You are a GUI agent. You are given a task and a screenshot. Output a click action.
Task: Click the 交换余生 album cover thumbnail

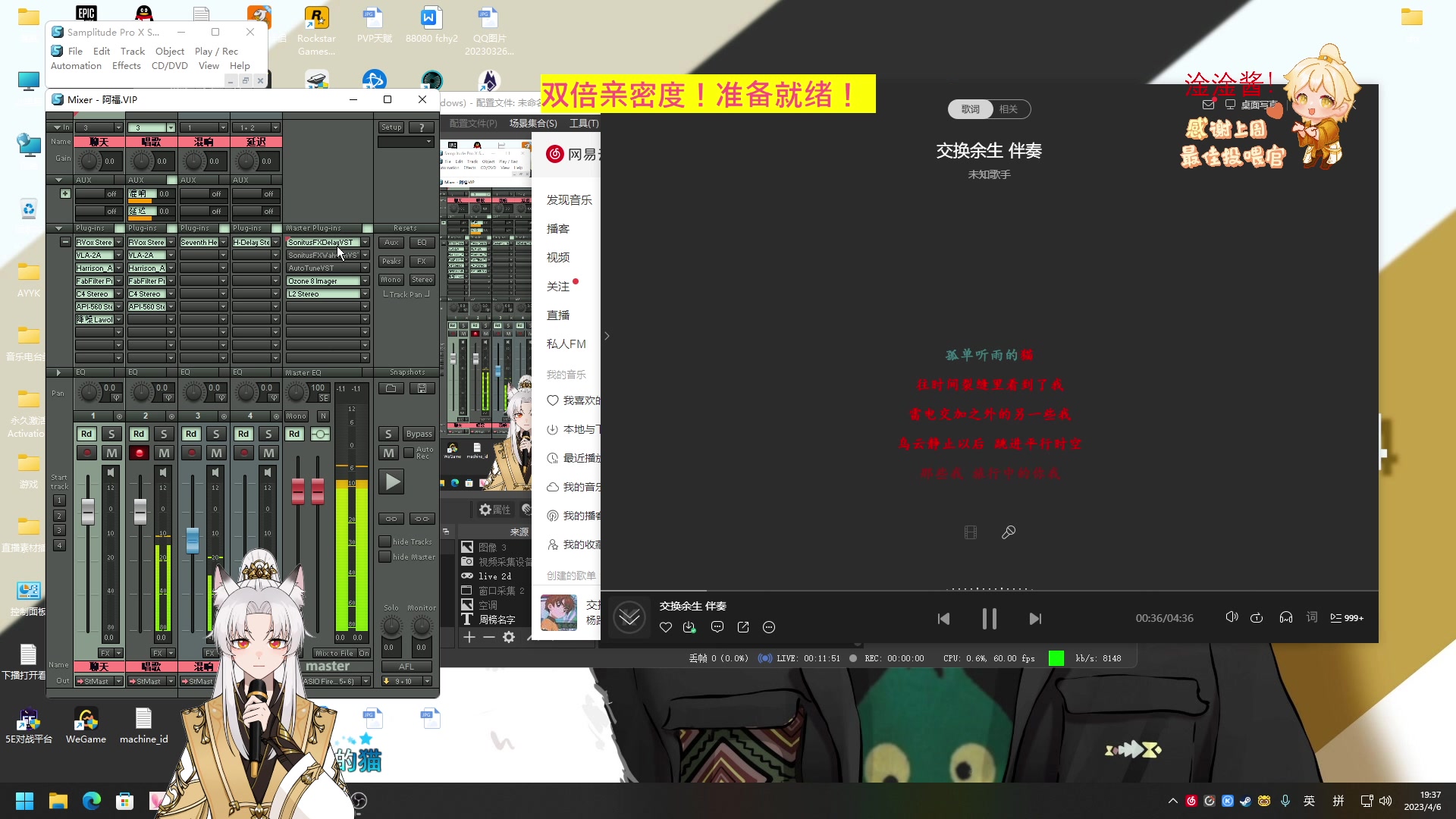click(x=559, y=613)
